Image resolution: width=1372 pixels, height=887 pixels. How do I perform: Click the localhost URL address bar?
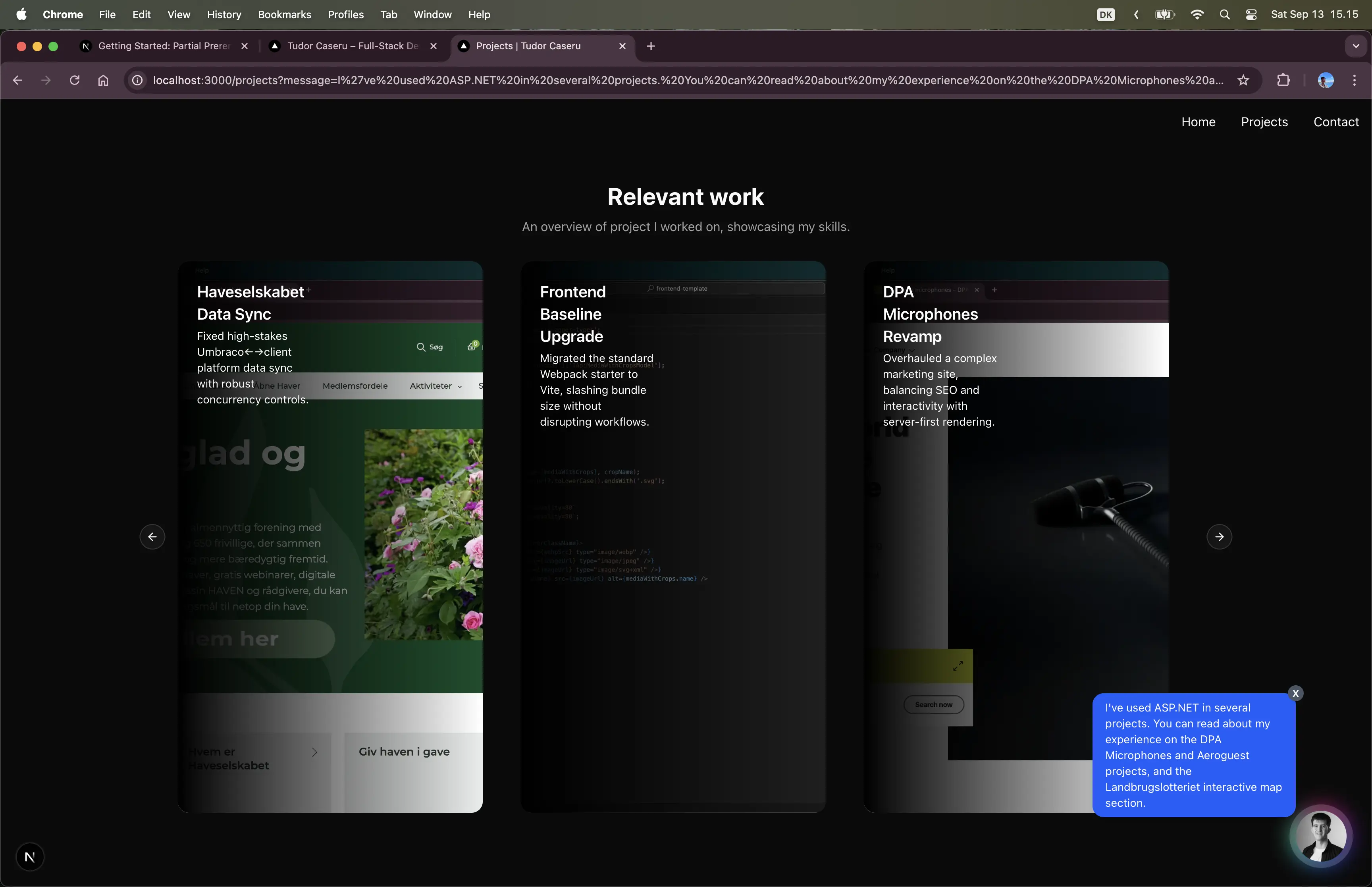point(688,80)
